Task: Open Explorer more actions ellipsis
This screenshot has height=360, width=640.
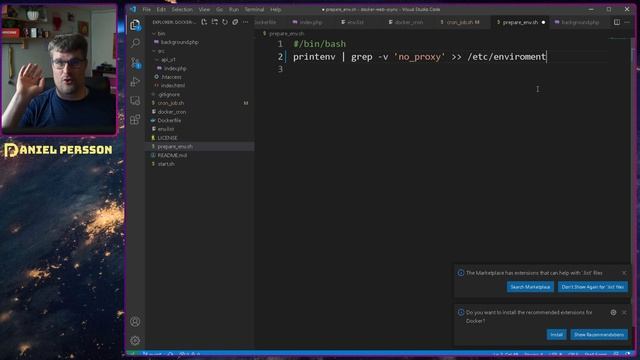Action: click(x=245, y=22)
